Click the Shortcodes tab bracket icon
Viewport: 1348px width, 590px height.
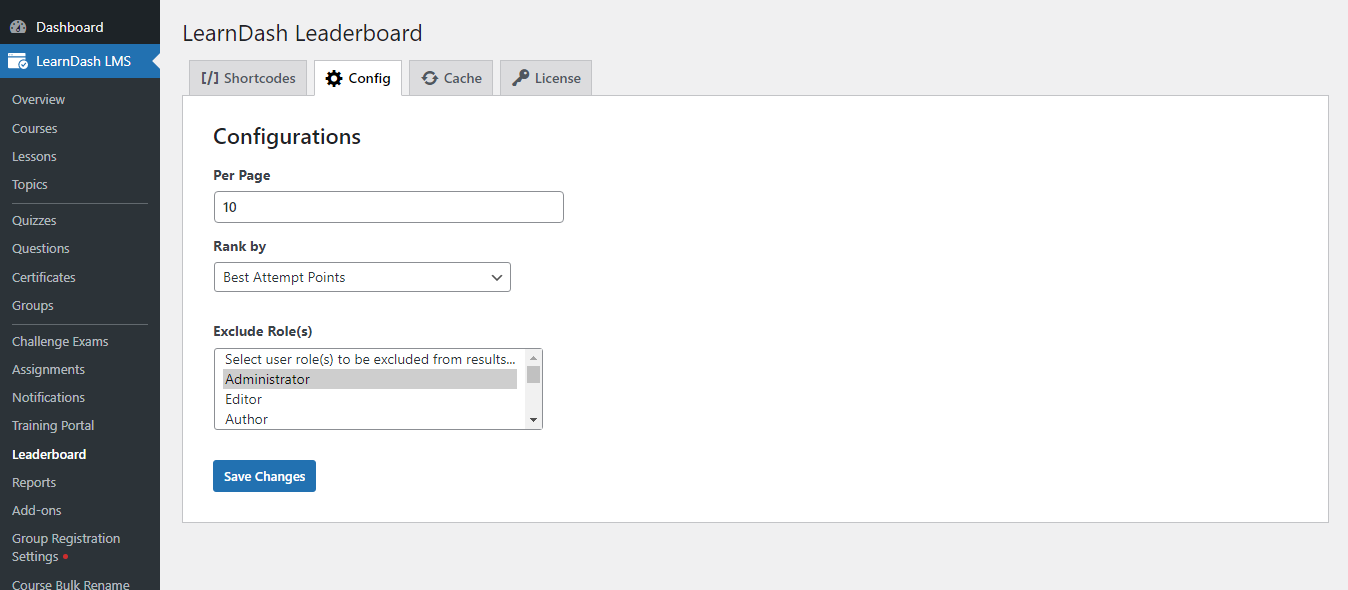(x=209, y=78)
